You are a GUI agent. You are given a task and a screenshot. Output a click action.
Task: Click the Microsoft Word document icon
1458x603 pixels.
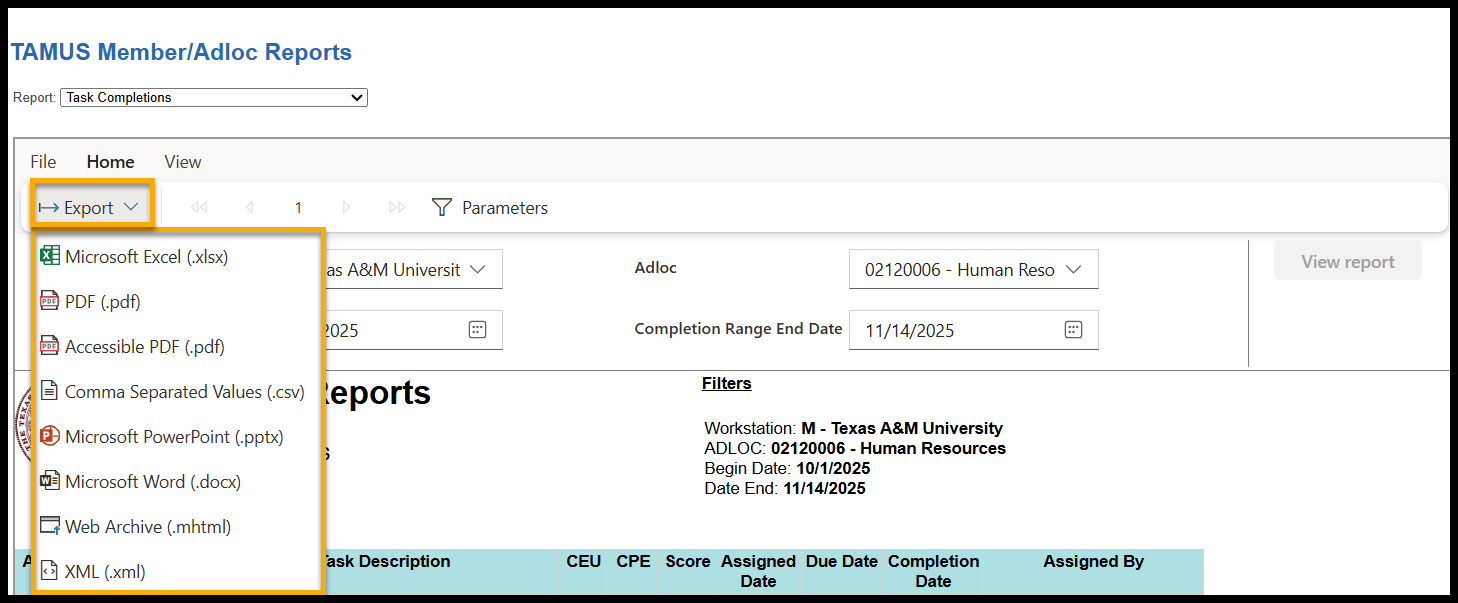click(49, 482)
